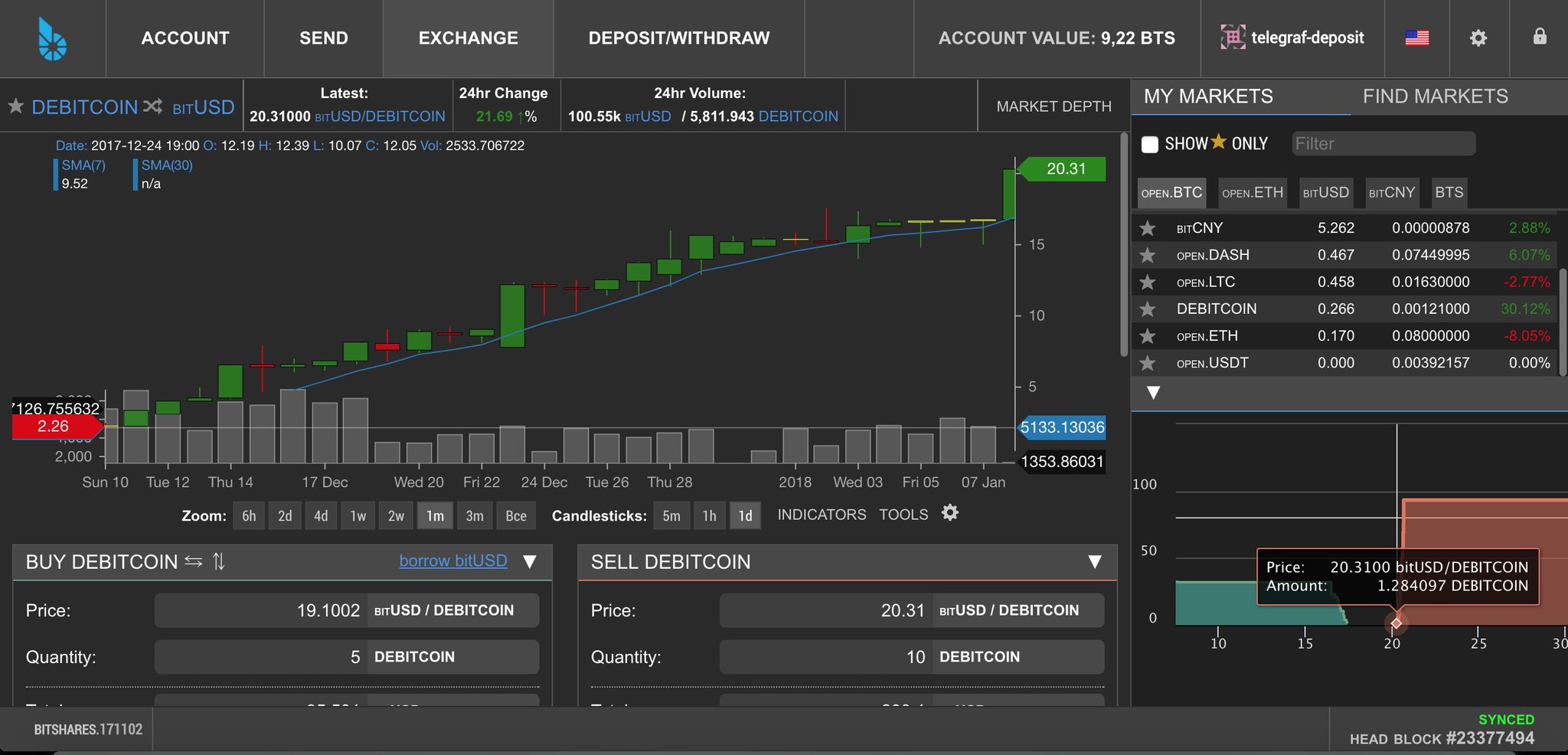Click the BitShares logo icon
This screenshot has height=755, width=1568.
click(x=52, y=38)
